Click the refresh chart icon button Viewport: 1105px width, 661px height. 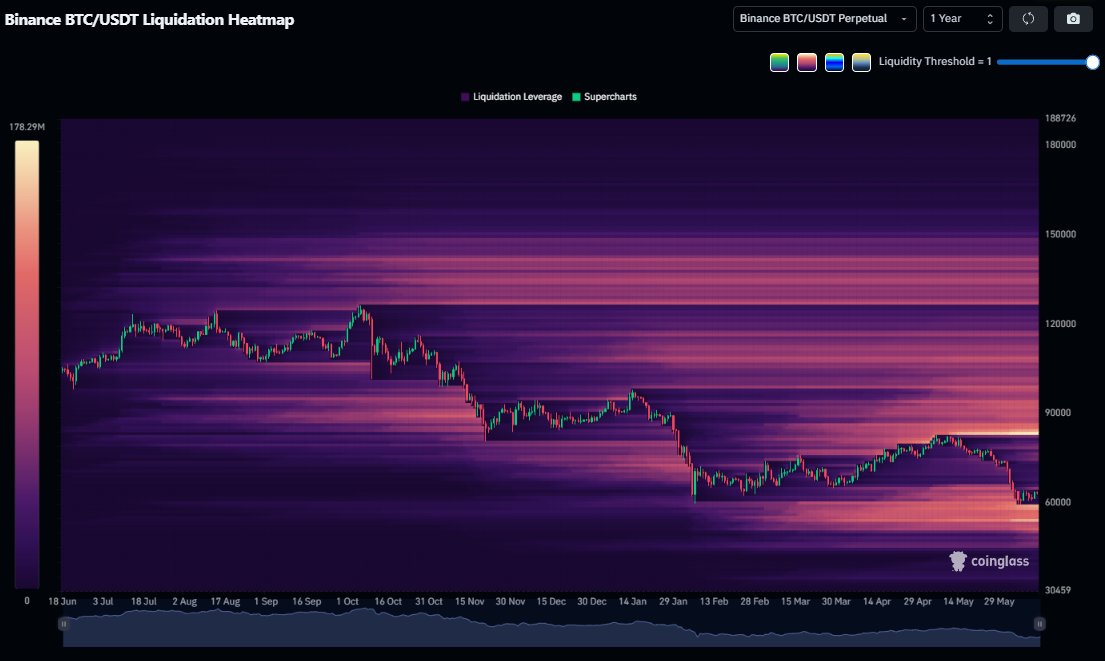(1028, 19)
